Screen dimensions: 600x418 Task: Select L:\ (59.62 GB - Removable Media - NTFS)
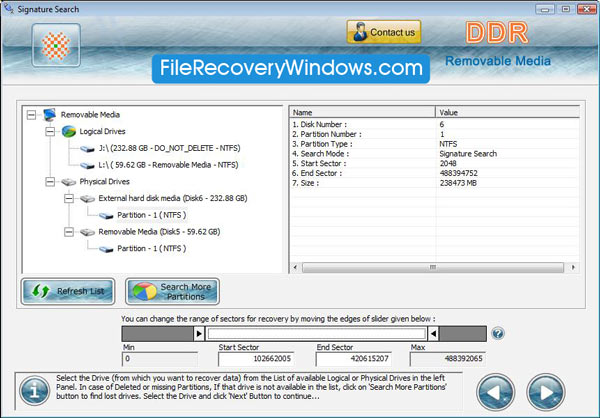pos(168,165)
